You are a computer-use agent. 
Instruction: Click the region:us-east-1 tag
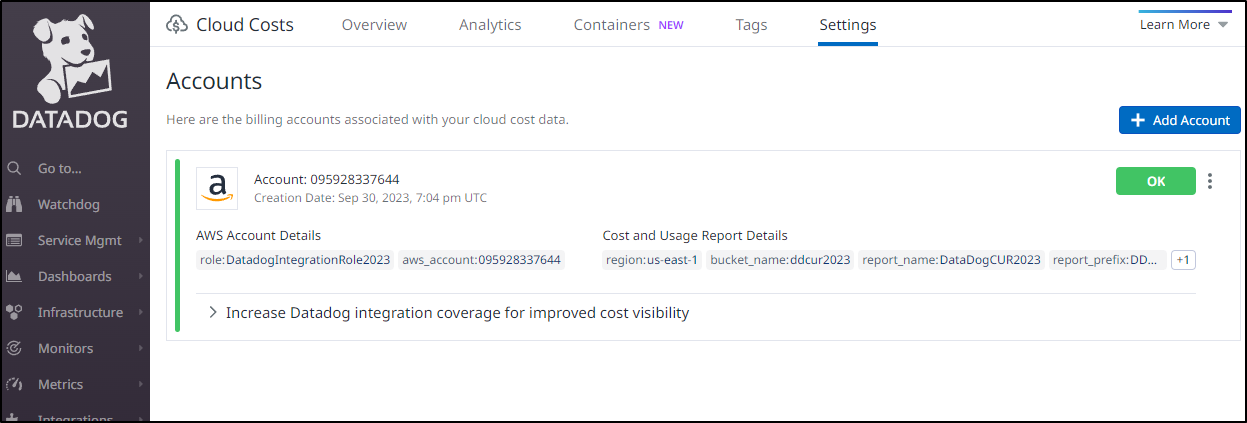[x=652, y=260]
